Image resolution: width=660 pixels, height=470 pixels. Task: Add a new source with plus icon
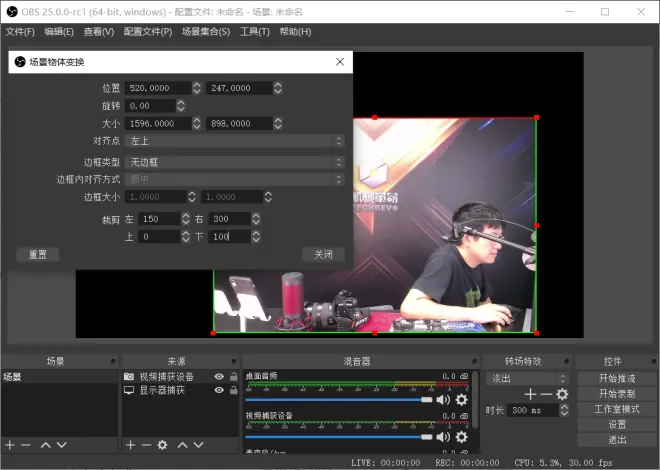(x=130, y=445)
